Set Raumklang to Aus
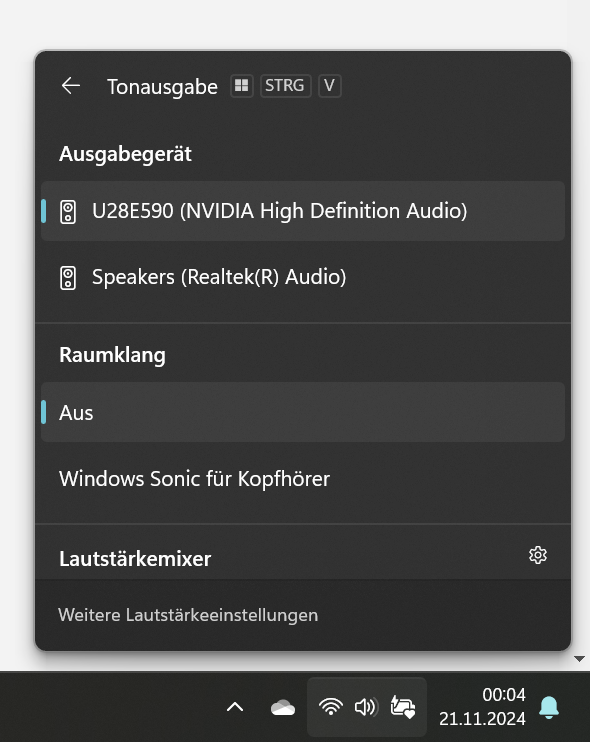590x742 pixels. [x=303, y=412]
